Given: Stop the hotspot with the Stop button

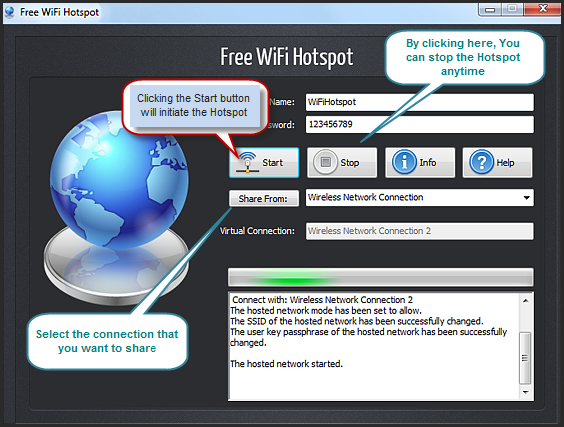Looking at the screenshot, I should coord(342,163).
